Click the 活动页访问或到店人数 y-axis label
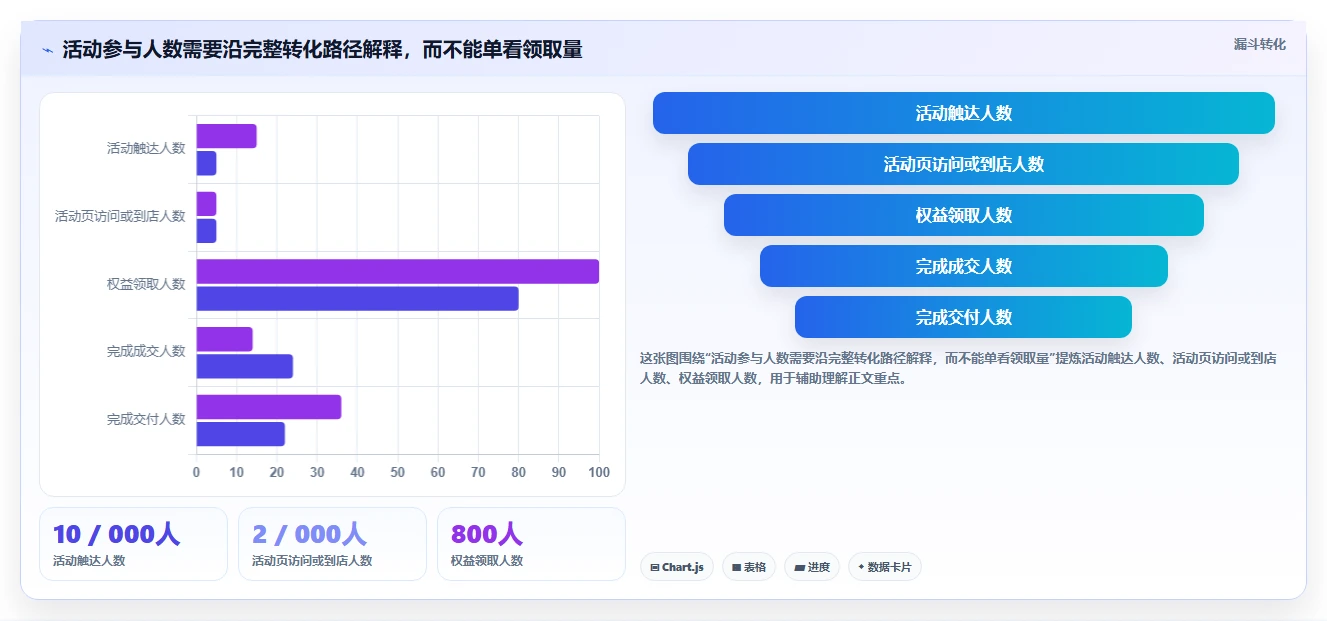Screen dimensions: 1327x621 point(120,216)
